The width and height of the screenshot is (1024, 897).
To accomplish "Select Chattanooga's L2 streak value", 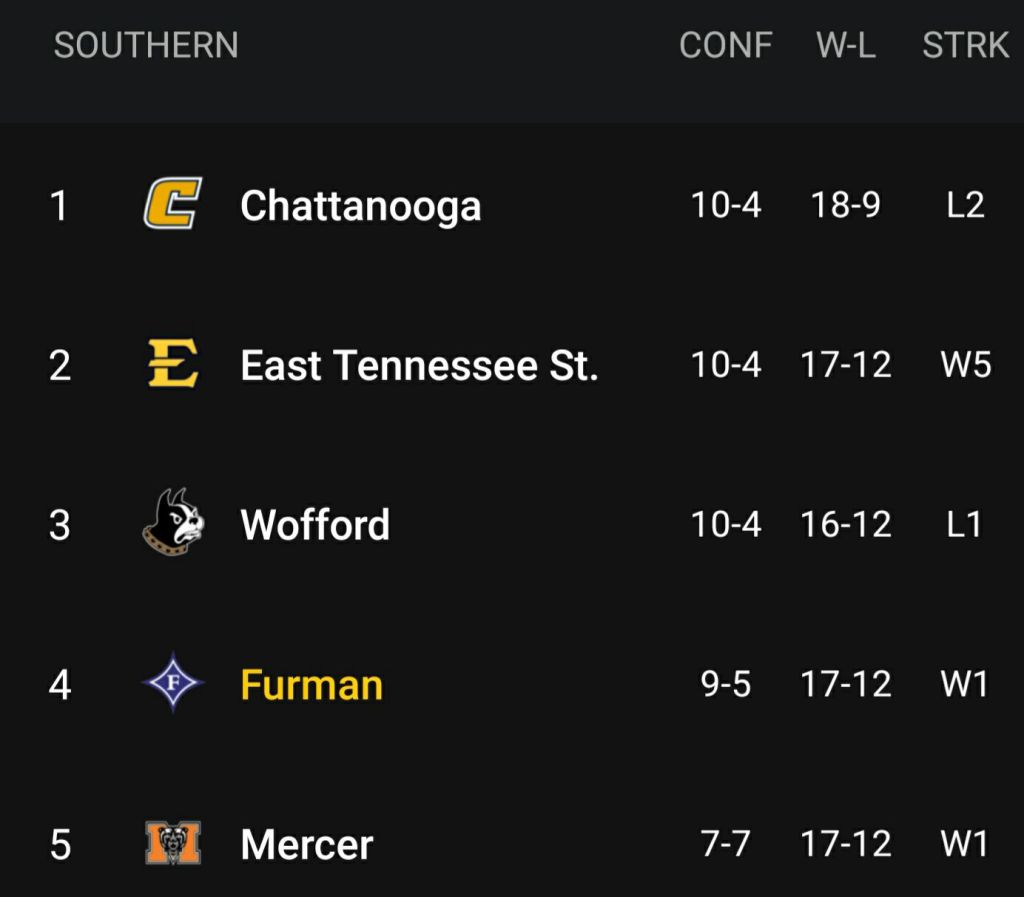I will [965, 205].
